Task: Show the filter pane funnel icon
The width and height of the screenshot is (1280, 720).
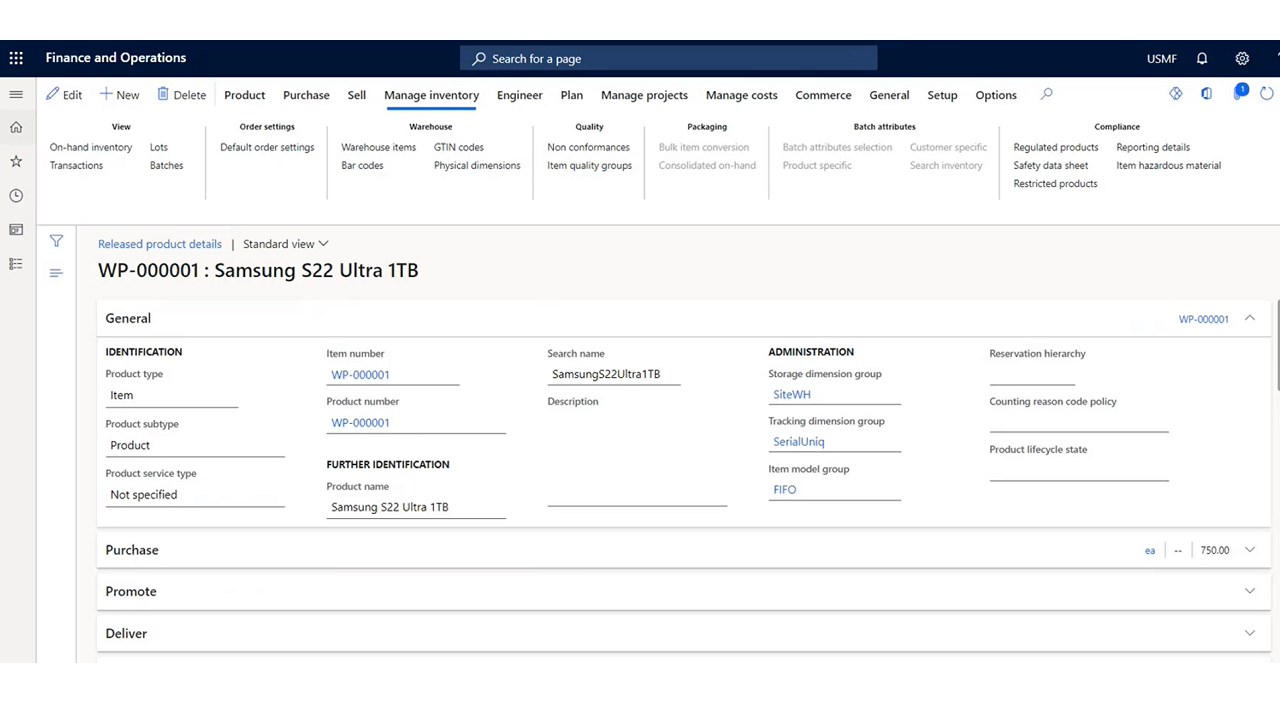Action: pos(56,241)
